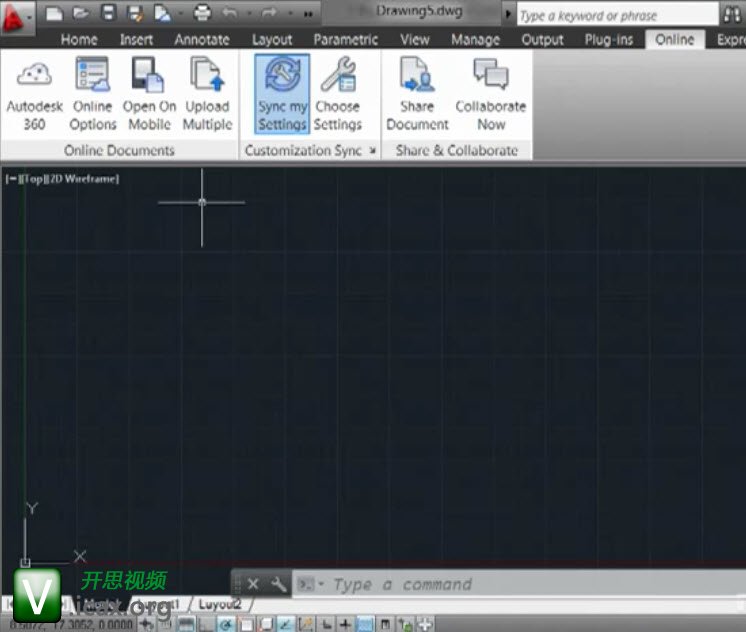Switch to the Insert ribbon tab
This screenshot has width=746, height=632.
pos(137,39)
